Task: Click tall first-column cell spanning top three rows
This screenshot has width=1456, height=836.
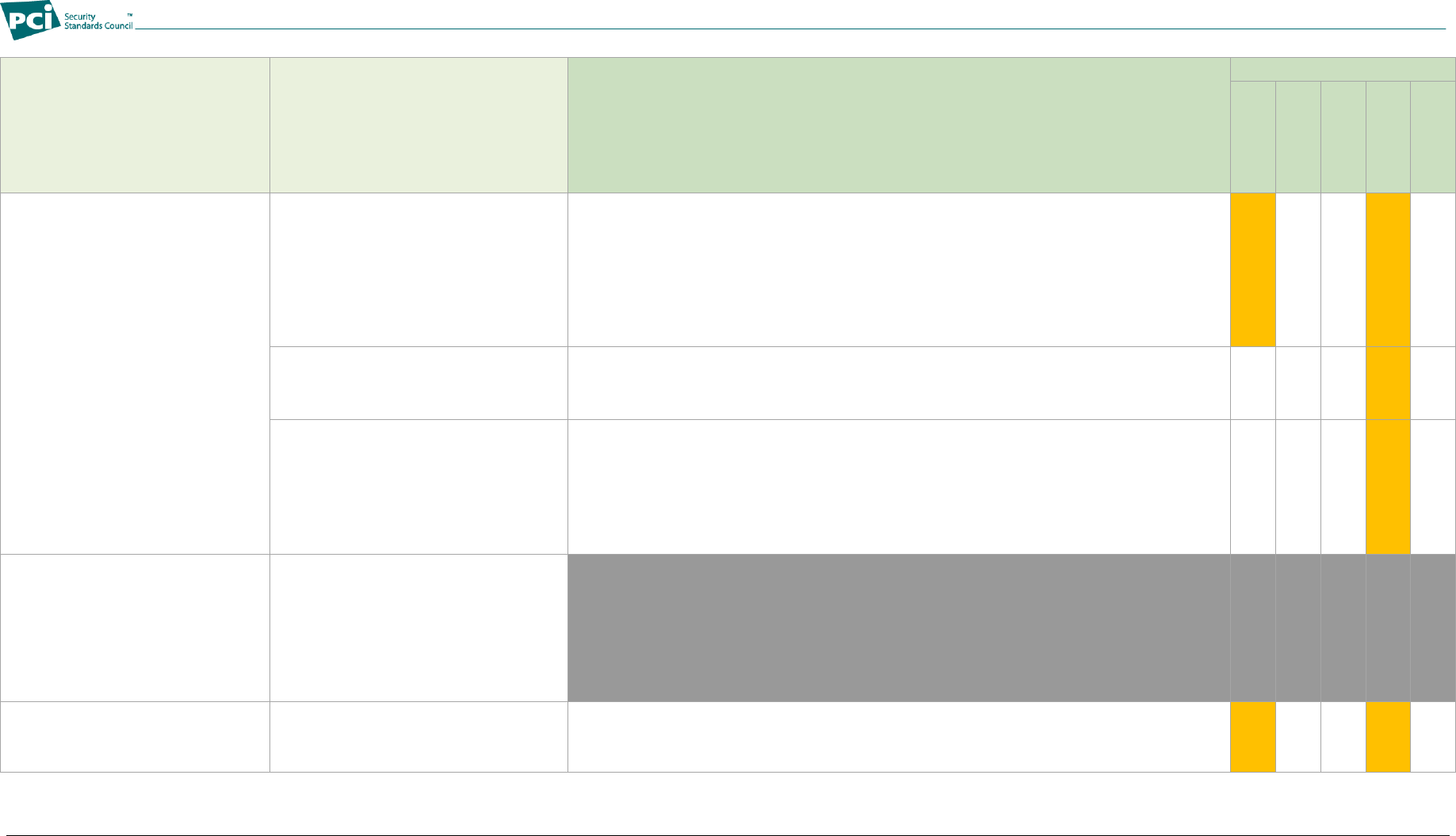Action: click(135, 373)
